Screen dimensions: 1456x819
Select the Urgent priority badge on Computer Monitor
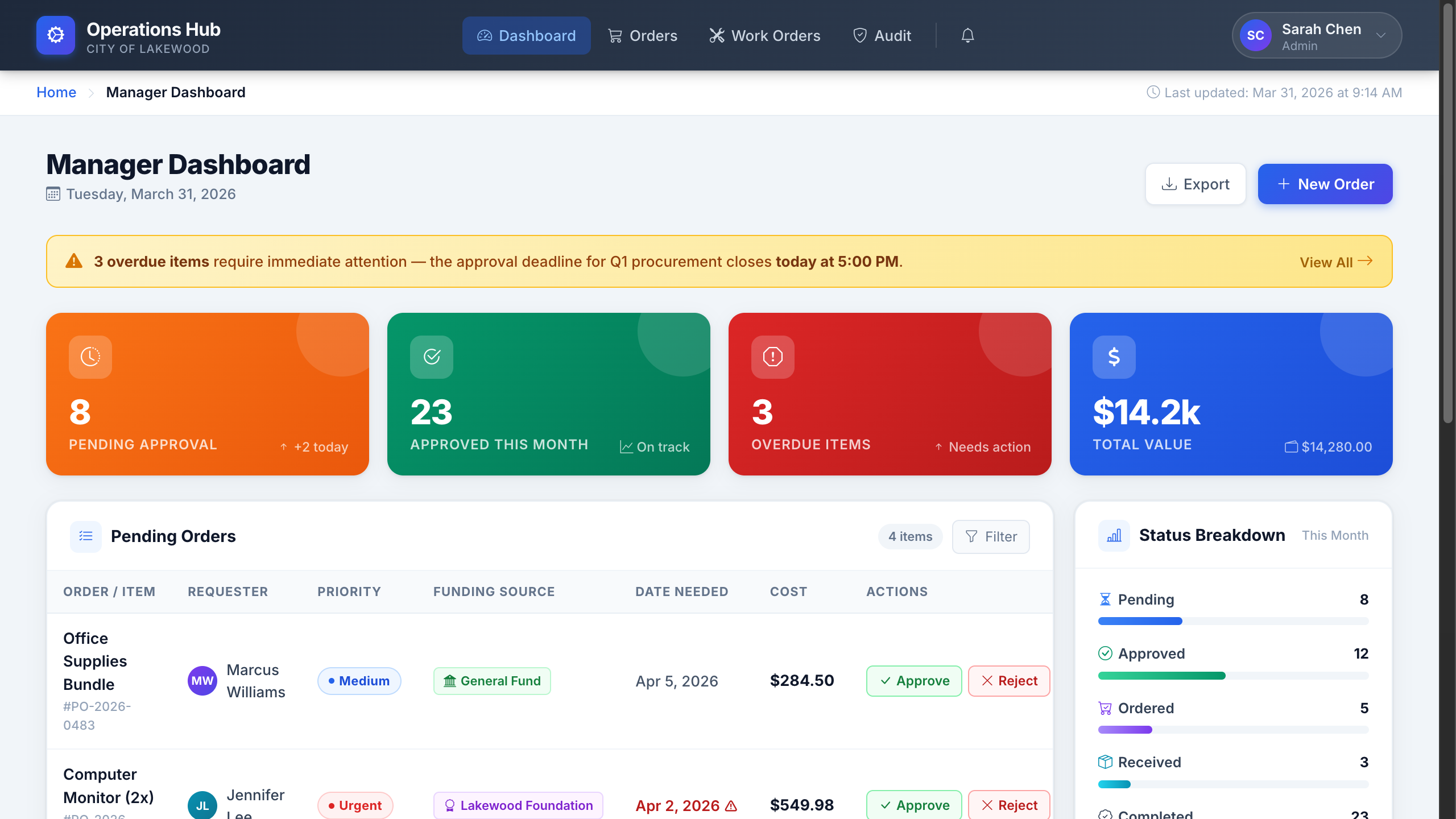pos(355,805)
